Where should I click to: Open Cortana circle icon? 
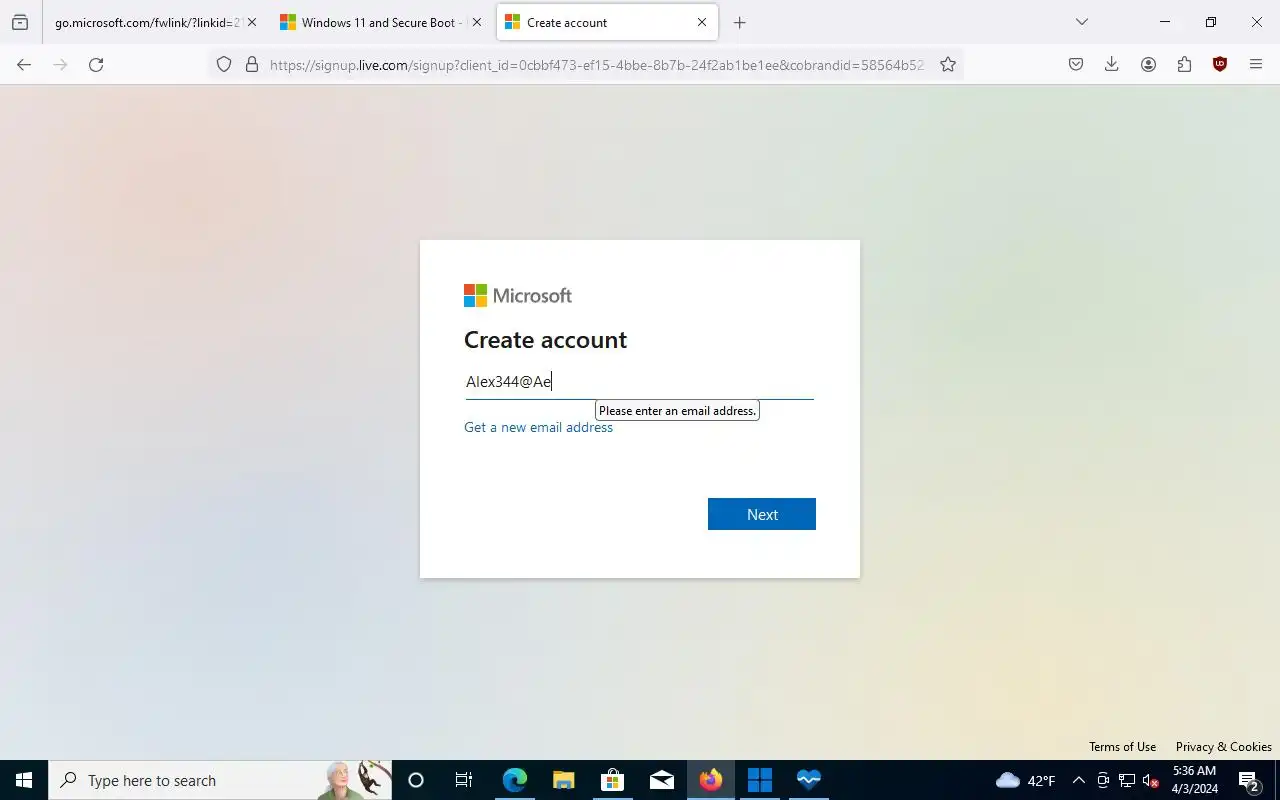coord(416,780)
